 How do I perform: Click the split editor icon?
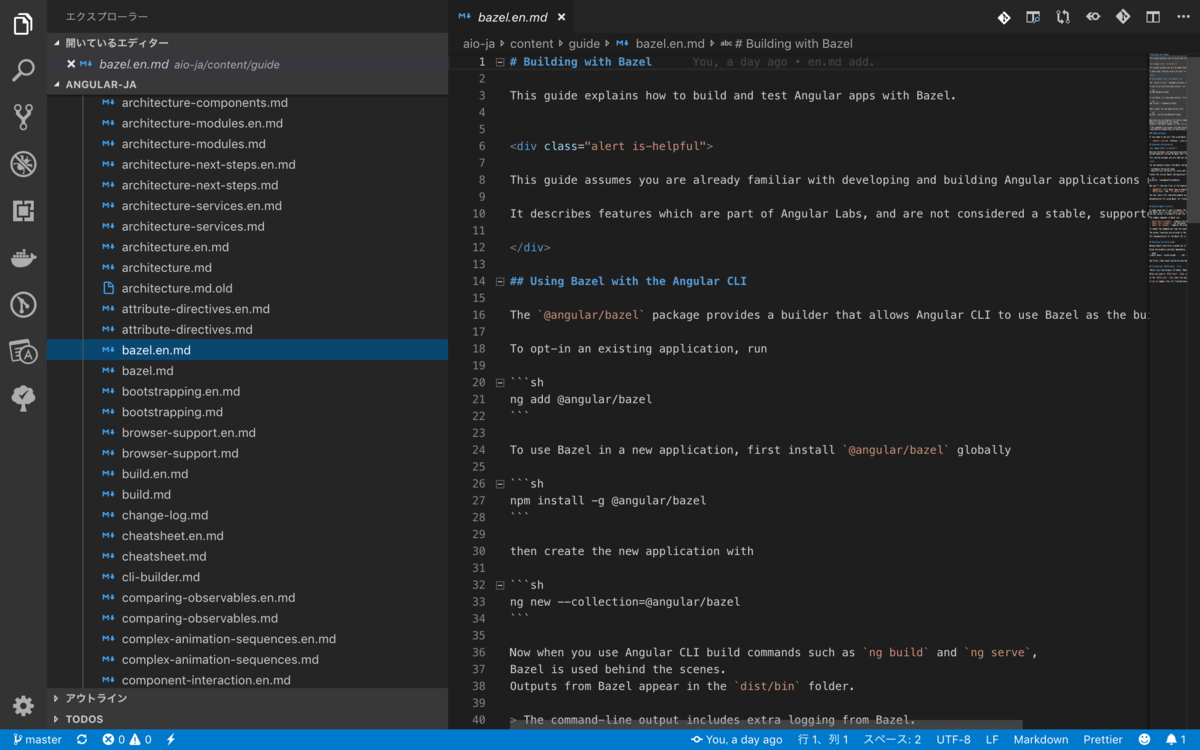(1153, 17)
